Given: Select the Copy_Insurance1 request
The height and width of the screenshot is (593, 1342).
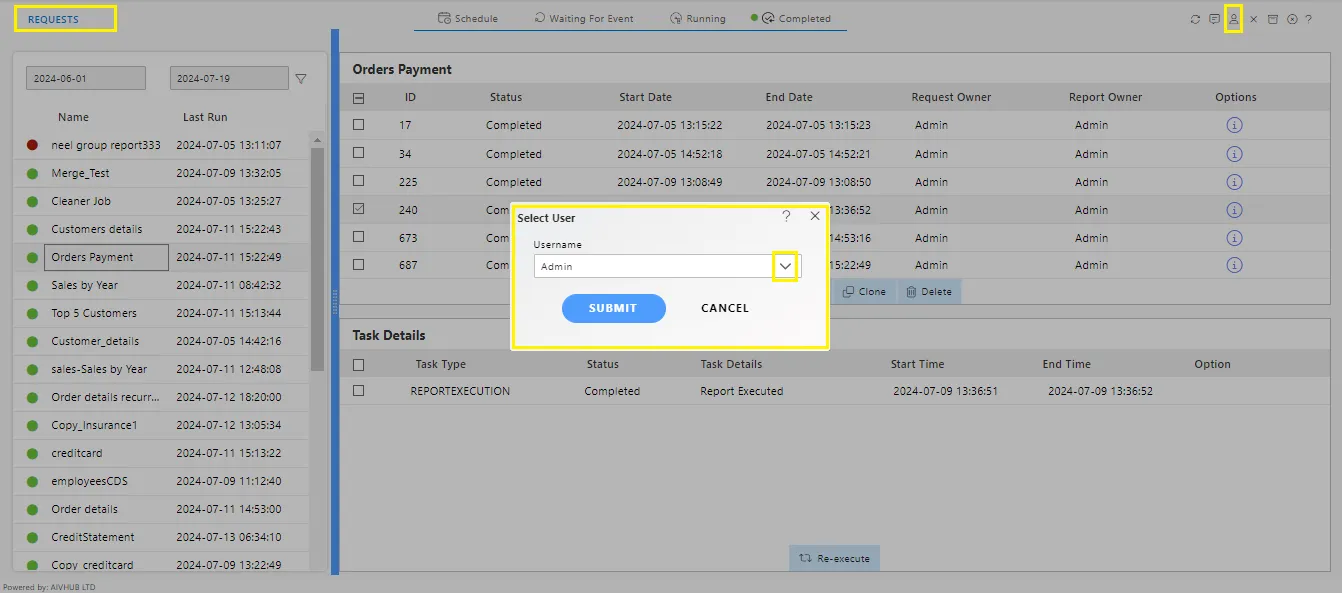Looking at the screenshot, I should click(x=94, y=425).
